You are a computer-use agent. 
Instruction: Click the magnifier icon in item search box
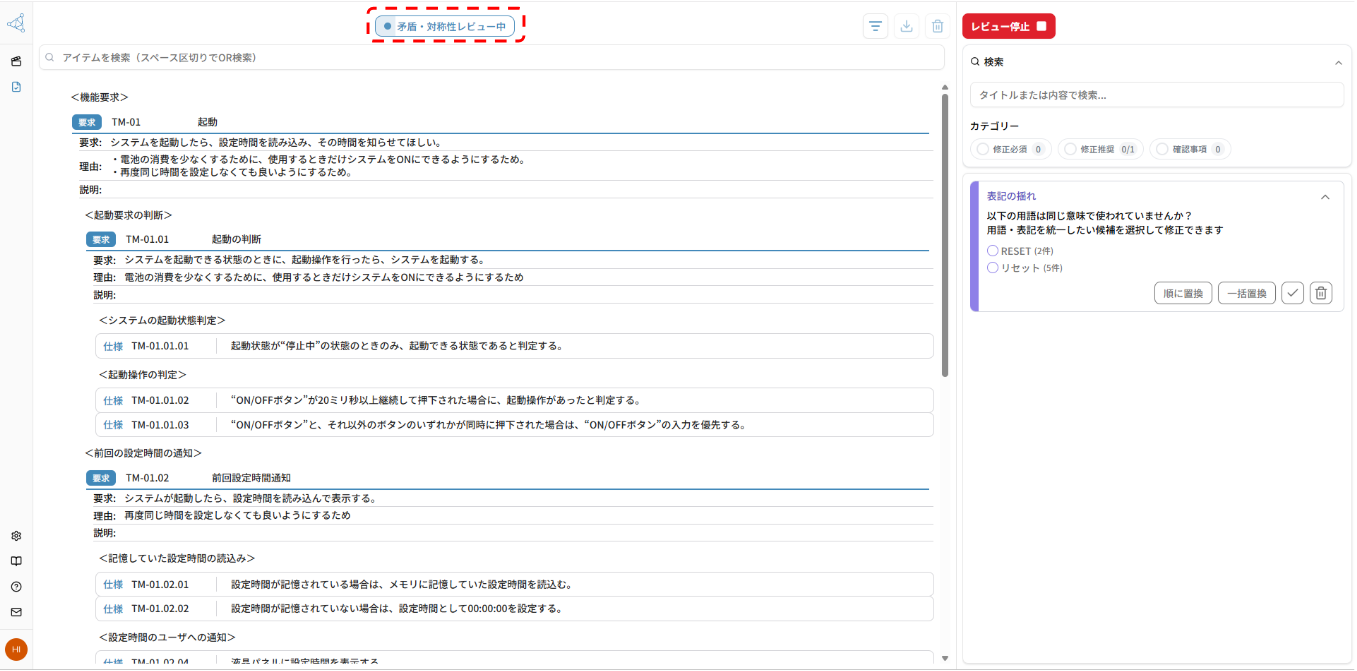(x=50, y=58)
